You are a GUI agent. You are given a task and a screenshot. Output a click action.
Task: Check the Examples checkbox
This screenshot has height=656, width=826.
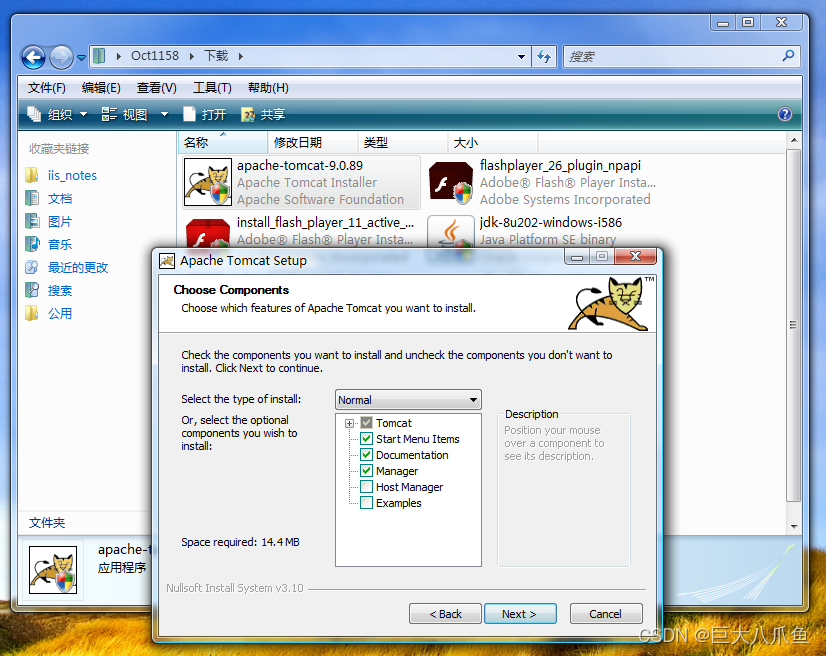tap(367, 503)
